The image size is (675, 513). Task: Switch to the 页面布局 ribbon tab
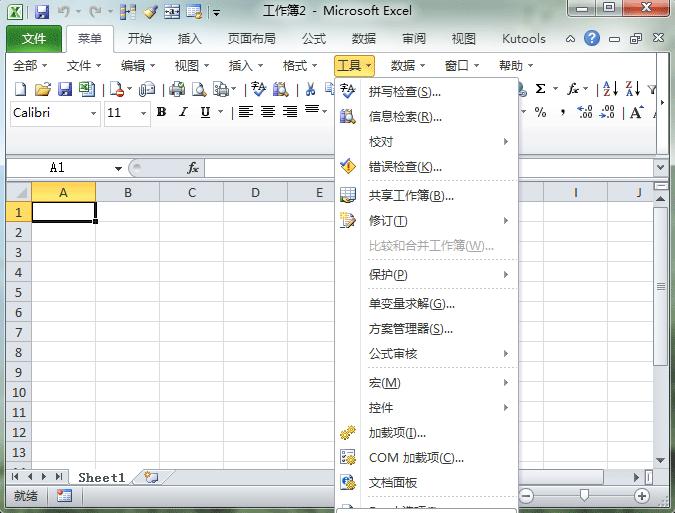(251, 39)
